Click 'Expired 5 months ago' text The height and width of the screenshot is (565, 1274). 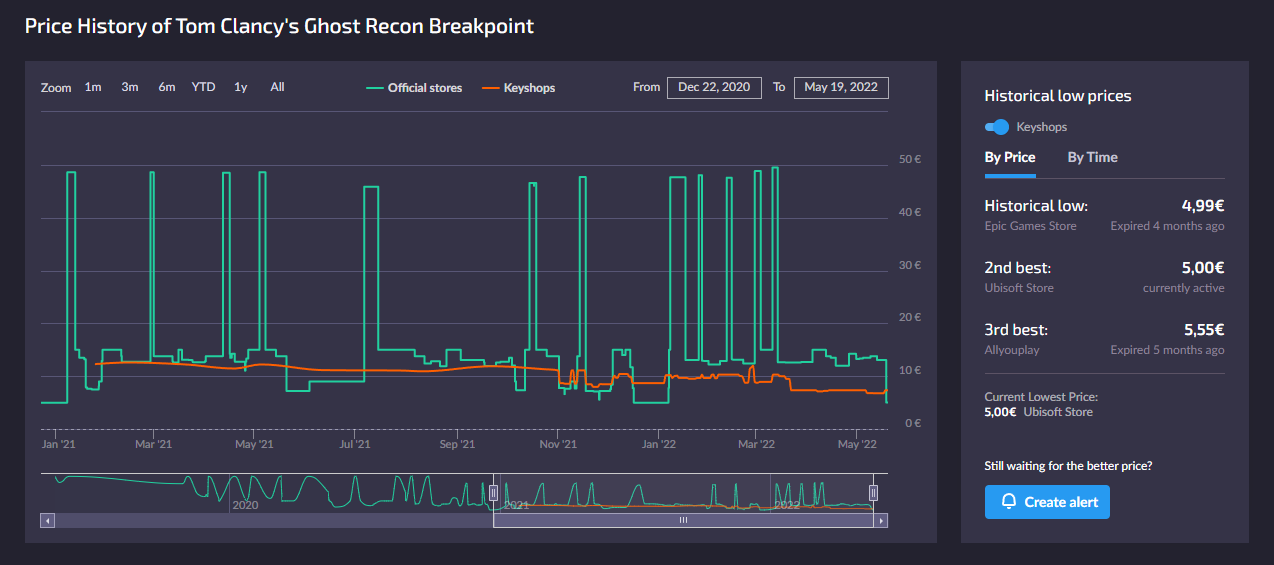click(x=1167, y=350)
